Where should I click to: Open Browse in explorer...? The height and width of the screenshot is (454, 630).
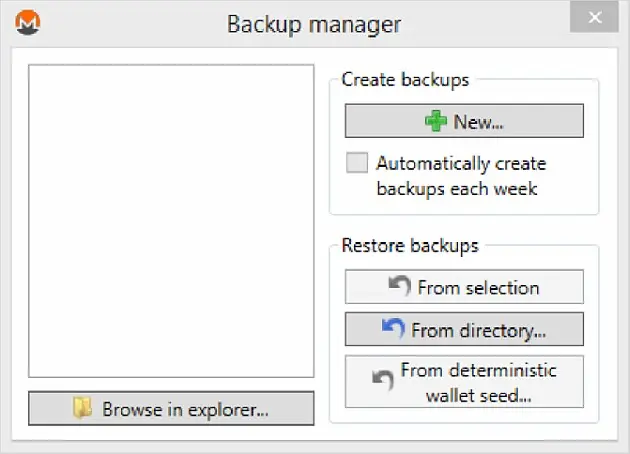tap(171, 409)
